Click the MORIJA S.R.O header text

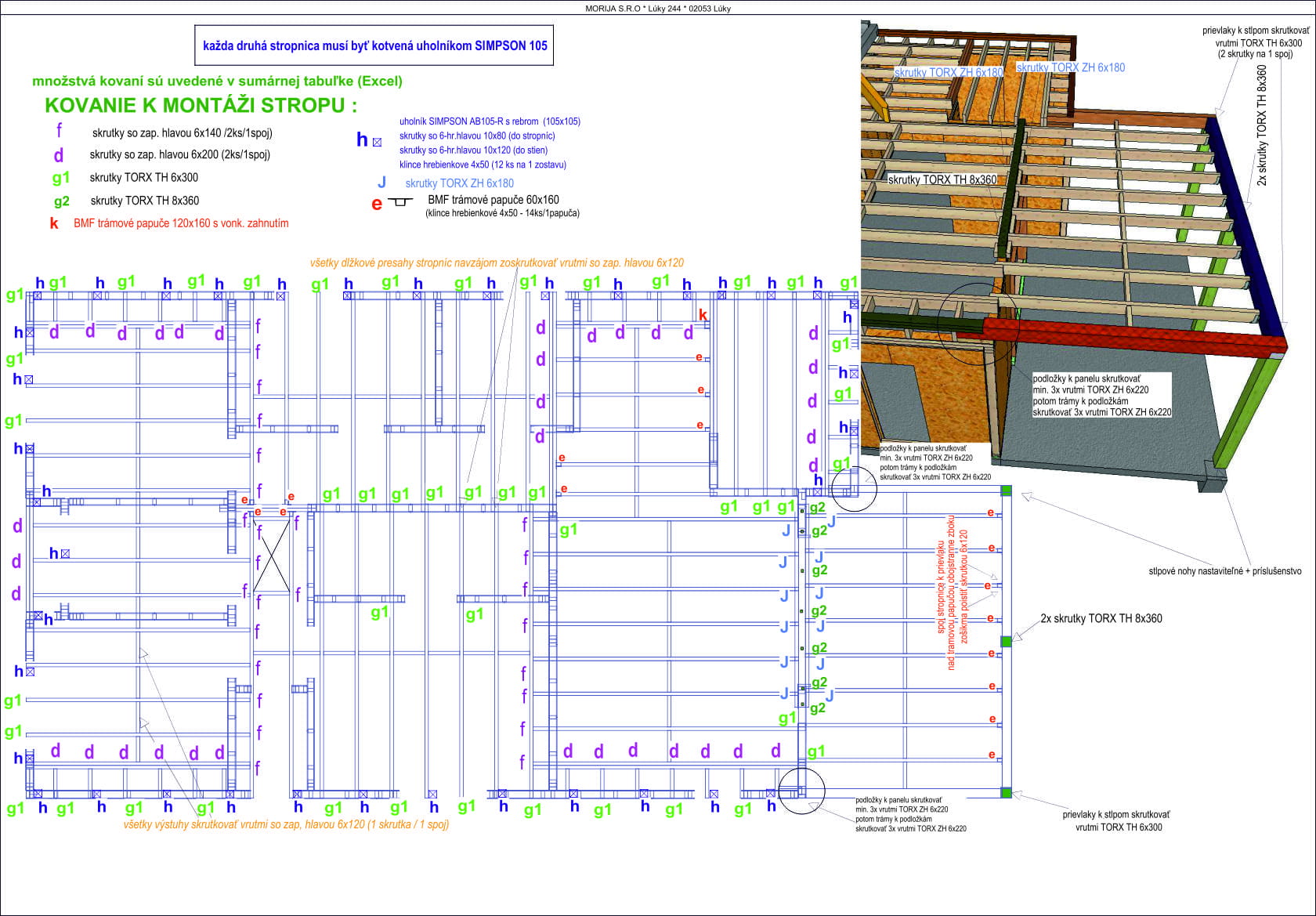coord(658,9)
